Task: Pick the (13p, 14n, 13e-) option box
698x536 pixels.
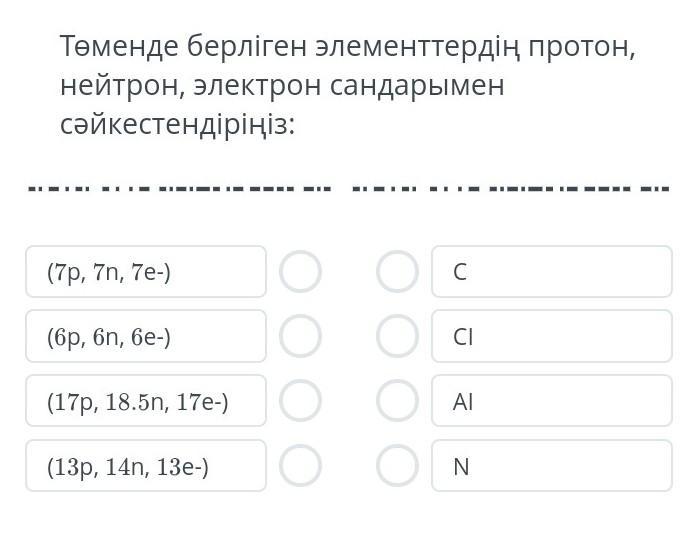Action: point(146,466)
